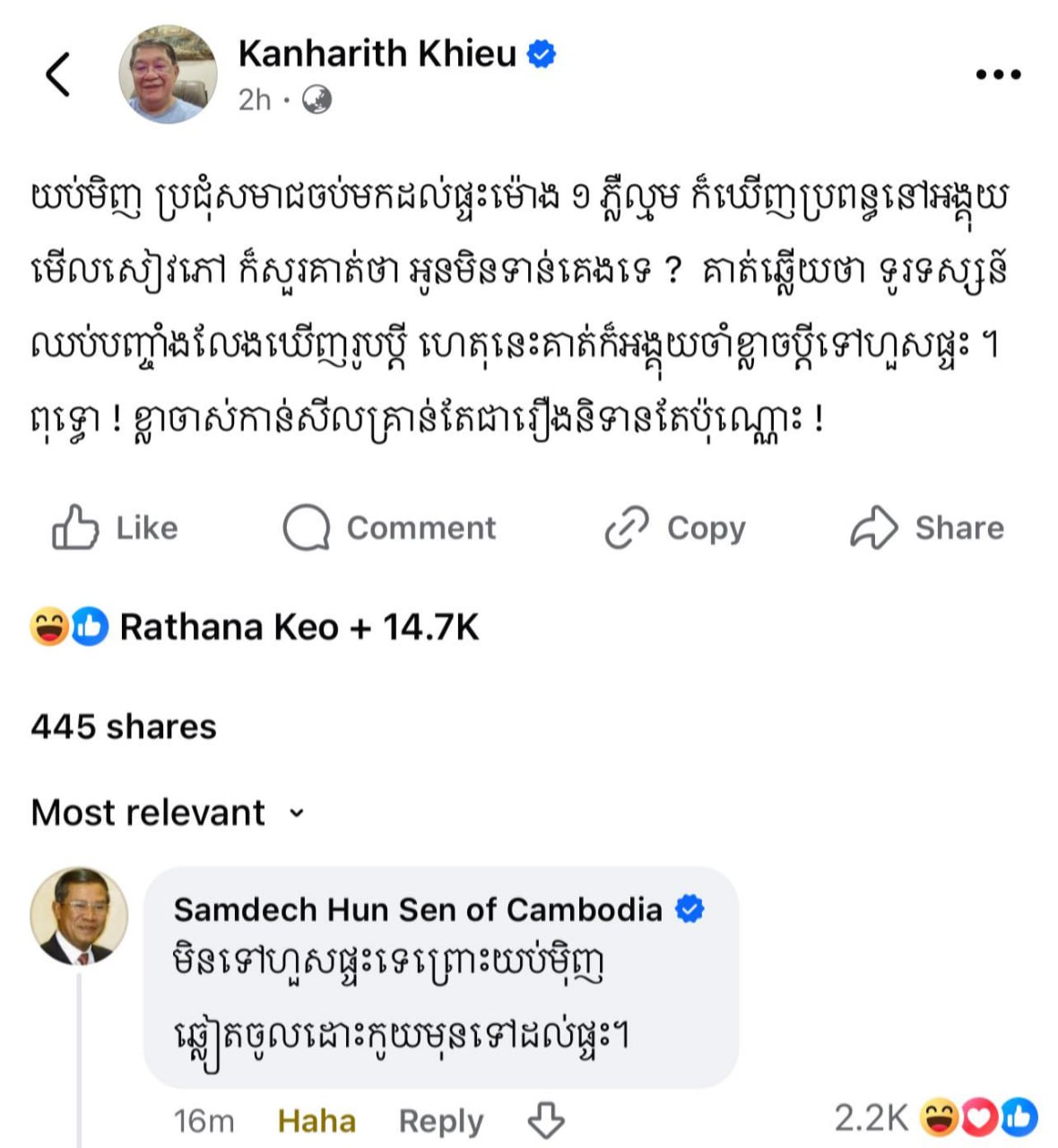The height and width of the screenshot is (1148, 1058).
Task: Tap the back arrow icon
Action: coord(58,74)
